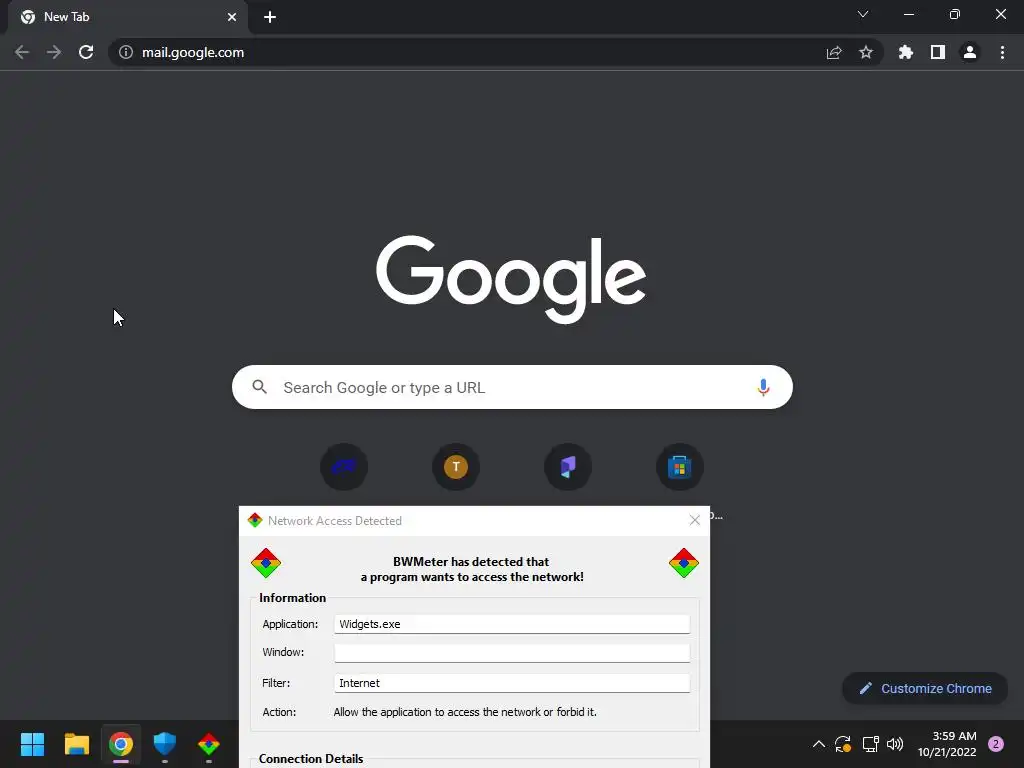Share this page icon in address bar
This screenshot has height=768, width=1024.
pos(834,52)
